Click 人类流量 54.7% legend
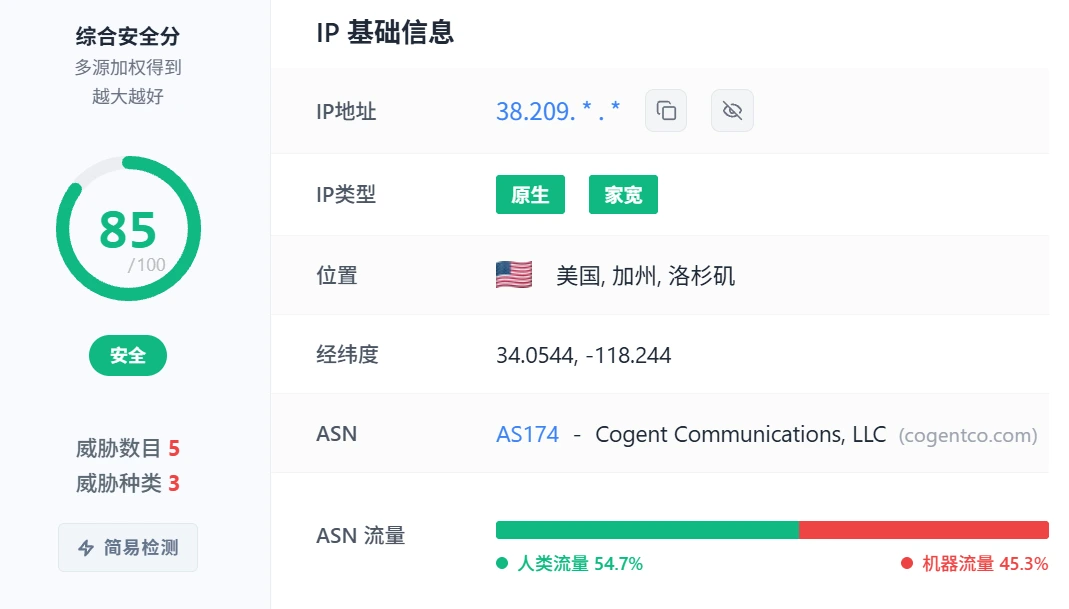Viewport: 1069px width, 609px height. (569, 563)
